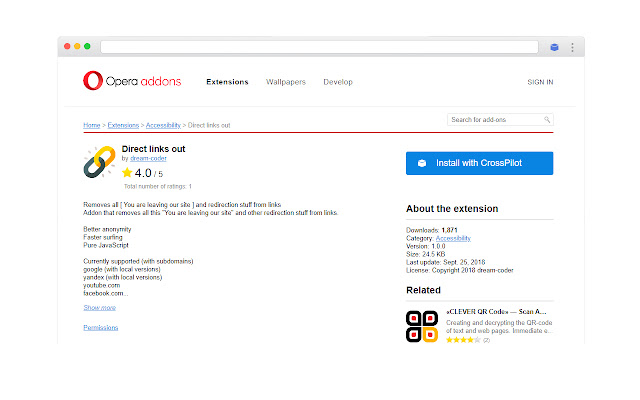Click the Direct links out chain icon
640x400 pixels.
[x=99, y=163]
